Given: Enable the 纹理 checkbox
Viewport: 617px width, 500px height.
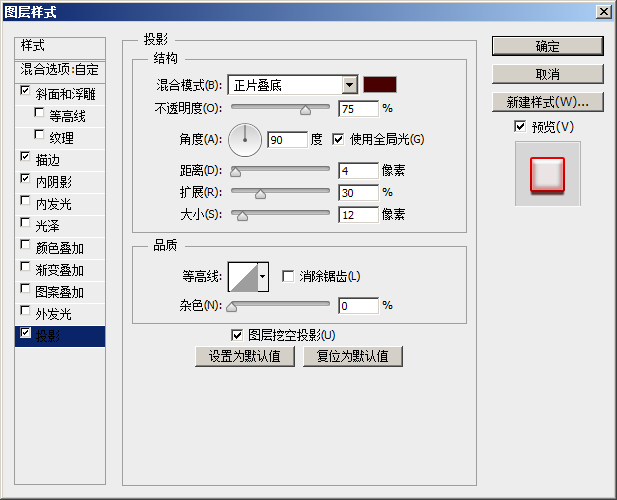Looking at the screenshot, I should [x=39, y=135].
